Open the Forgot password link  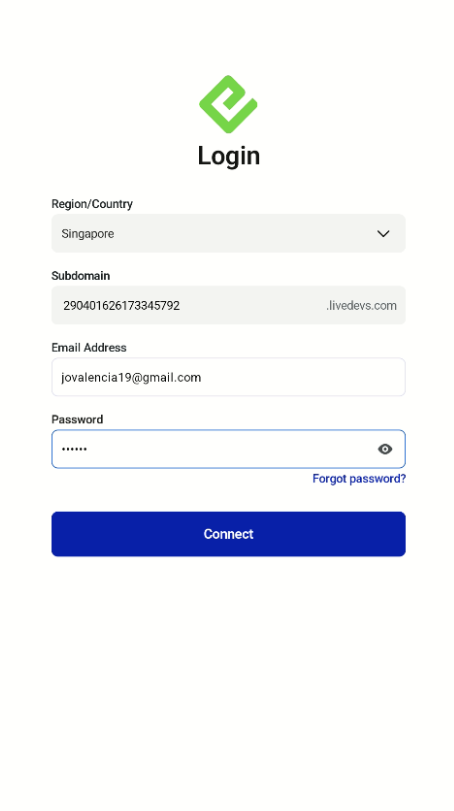[x=359, y=479]
